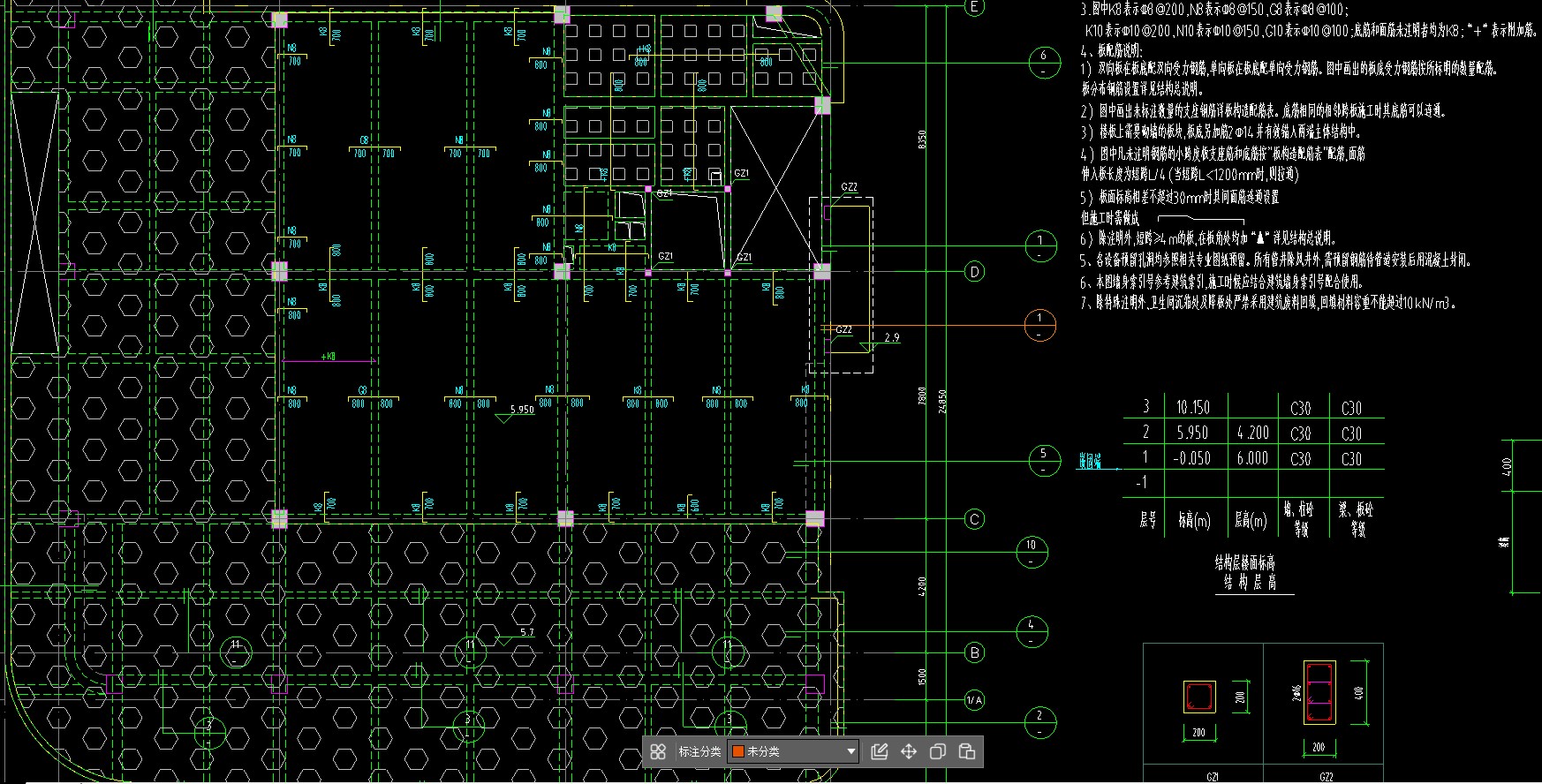The width and height of the screenshot is (1542, 784).
Task: Click the 2.9 elevation label
Action: [892, 337]
